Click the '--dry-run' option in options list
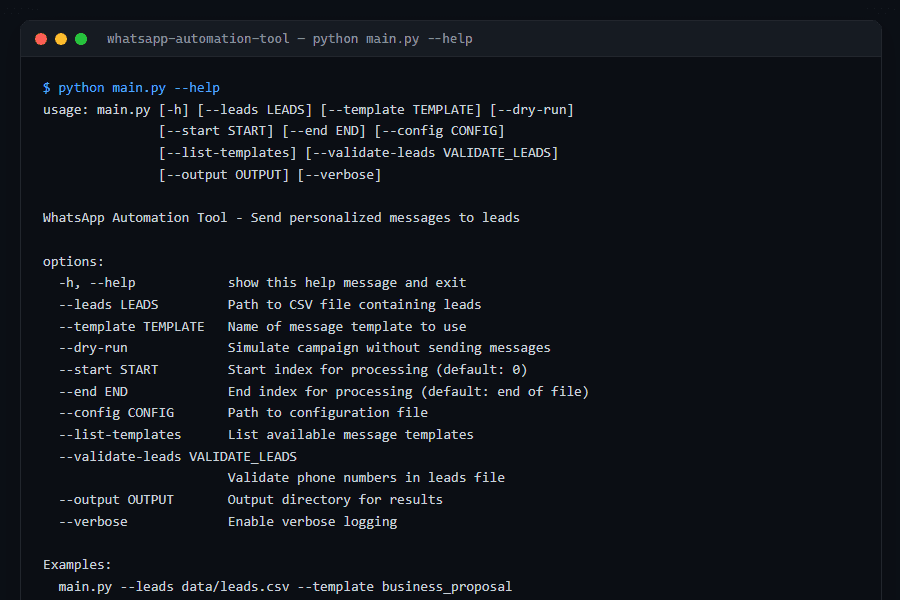This screenshot has width=900, height=600. pyautogui.click(x=93, y=348)
